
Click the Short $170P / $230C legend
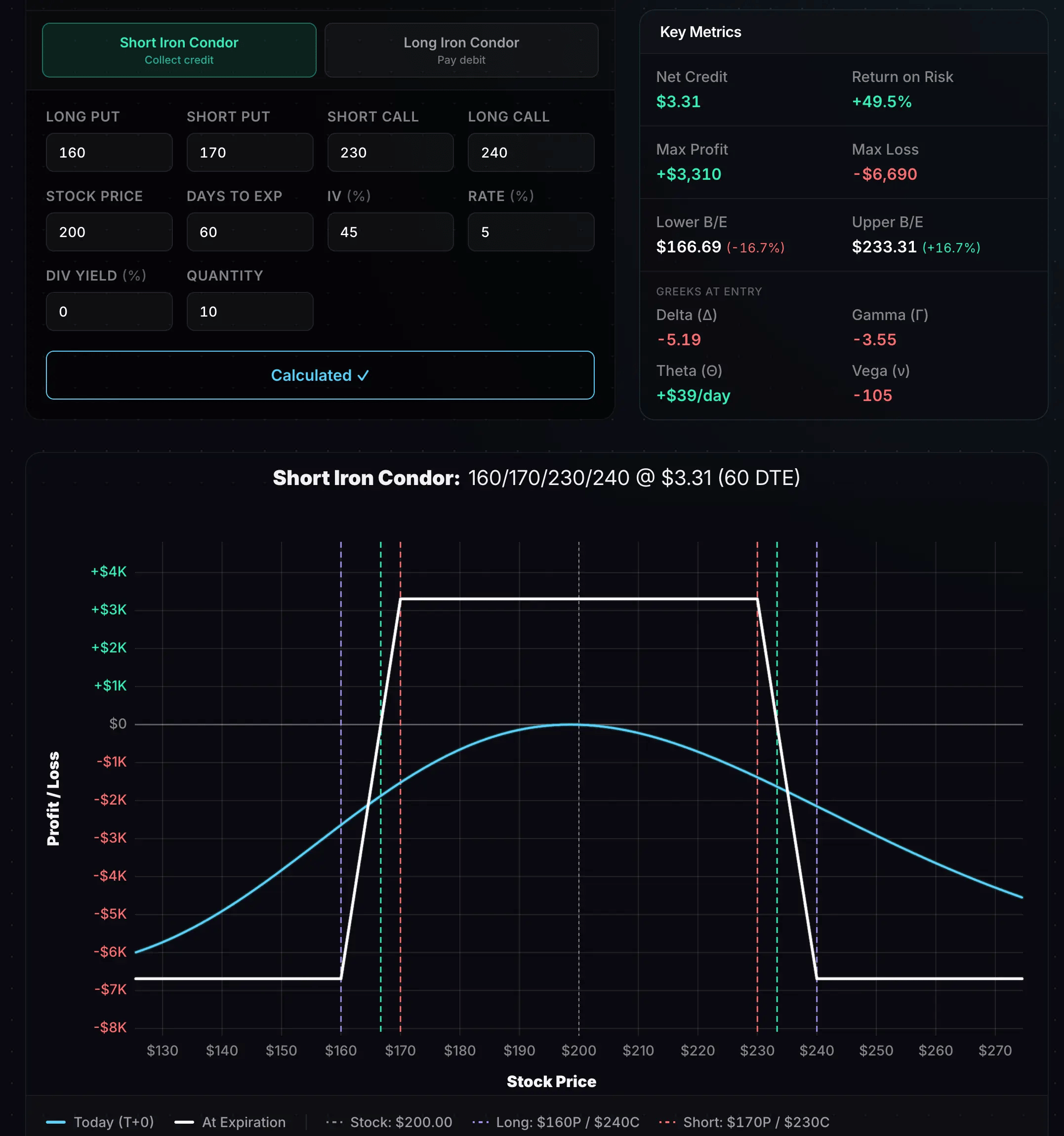(744, 1122)
